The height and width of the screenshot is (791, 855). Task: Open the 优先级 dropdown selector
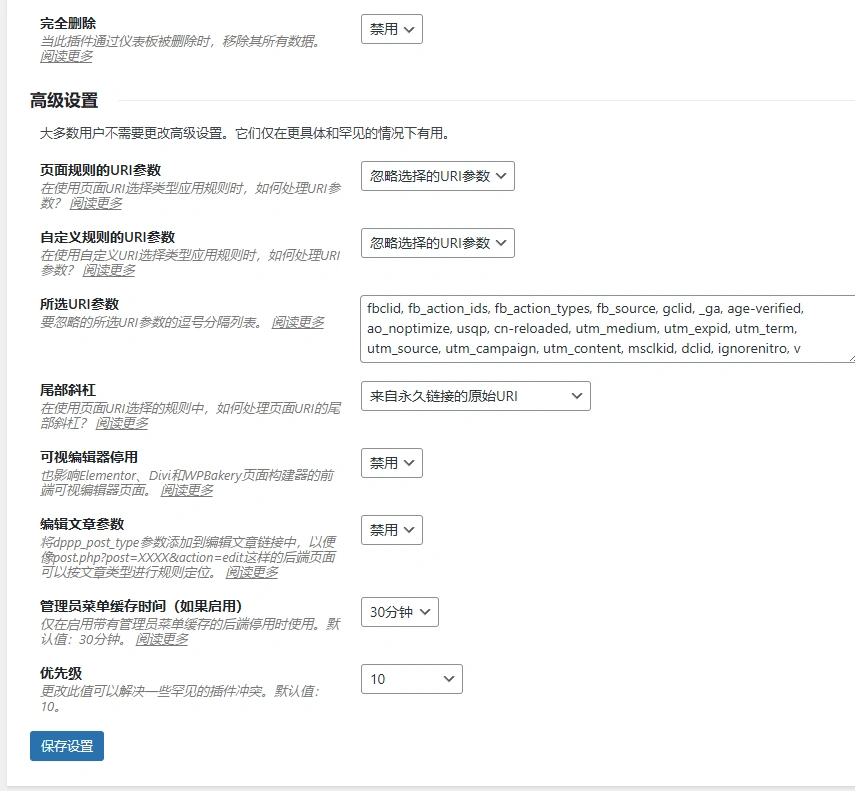coord(411,679)
